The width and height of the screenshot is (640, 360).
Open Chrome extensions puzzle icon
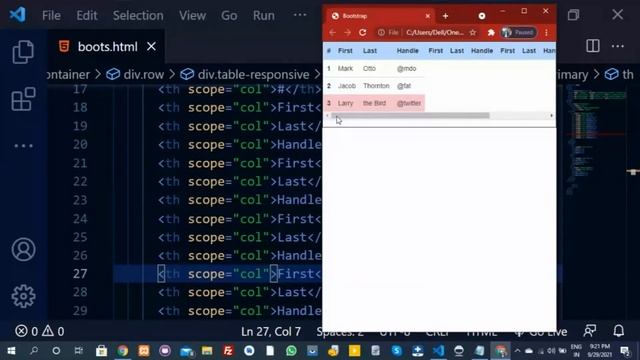pyautogui.click(x=491, y=33)
